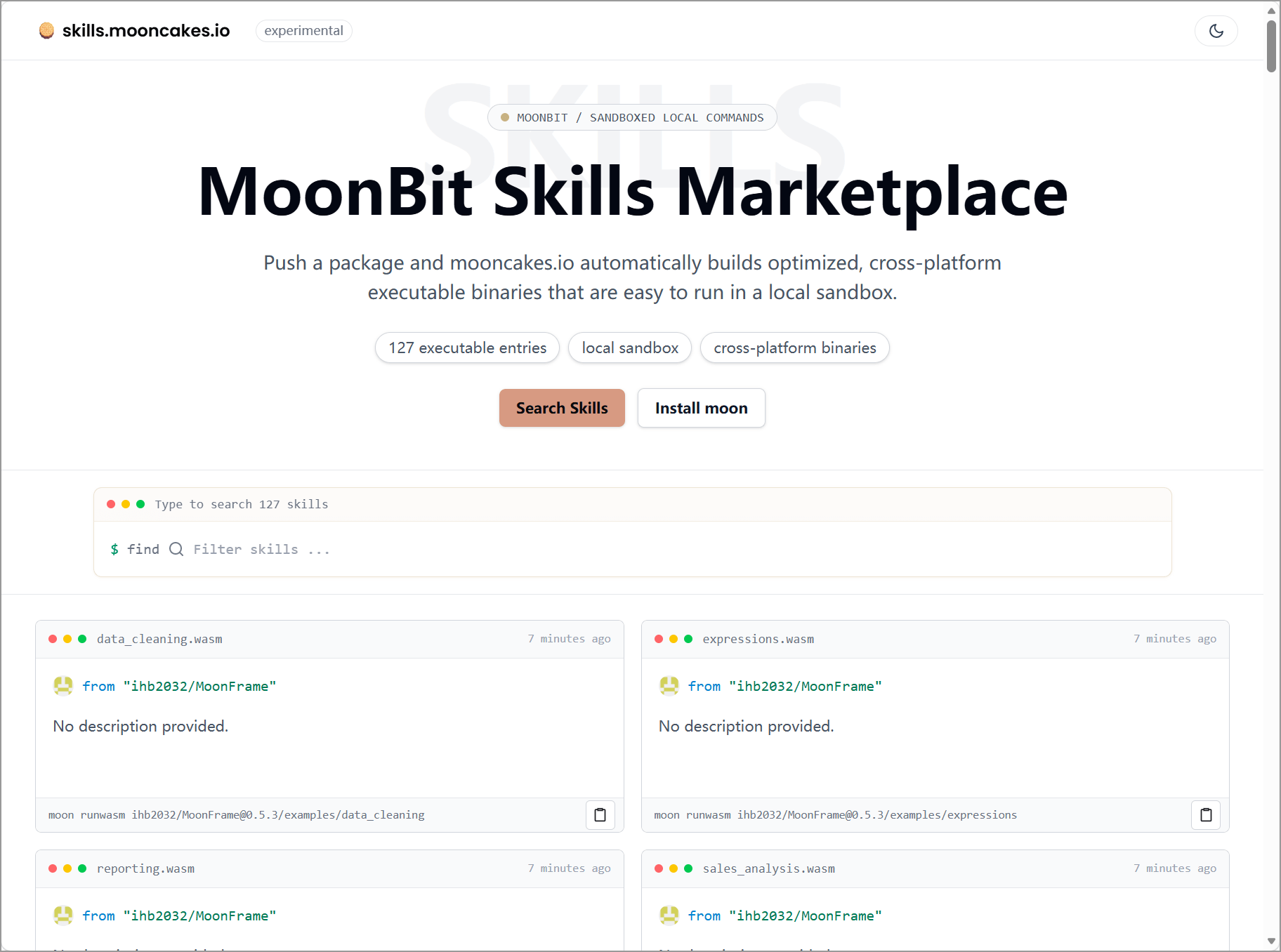
Task: Click the '7 minutes ago' timestamp on sales_analysis card
Action: (x=1175, y=868)
